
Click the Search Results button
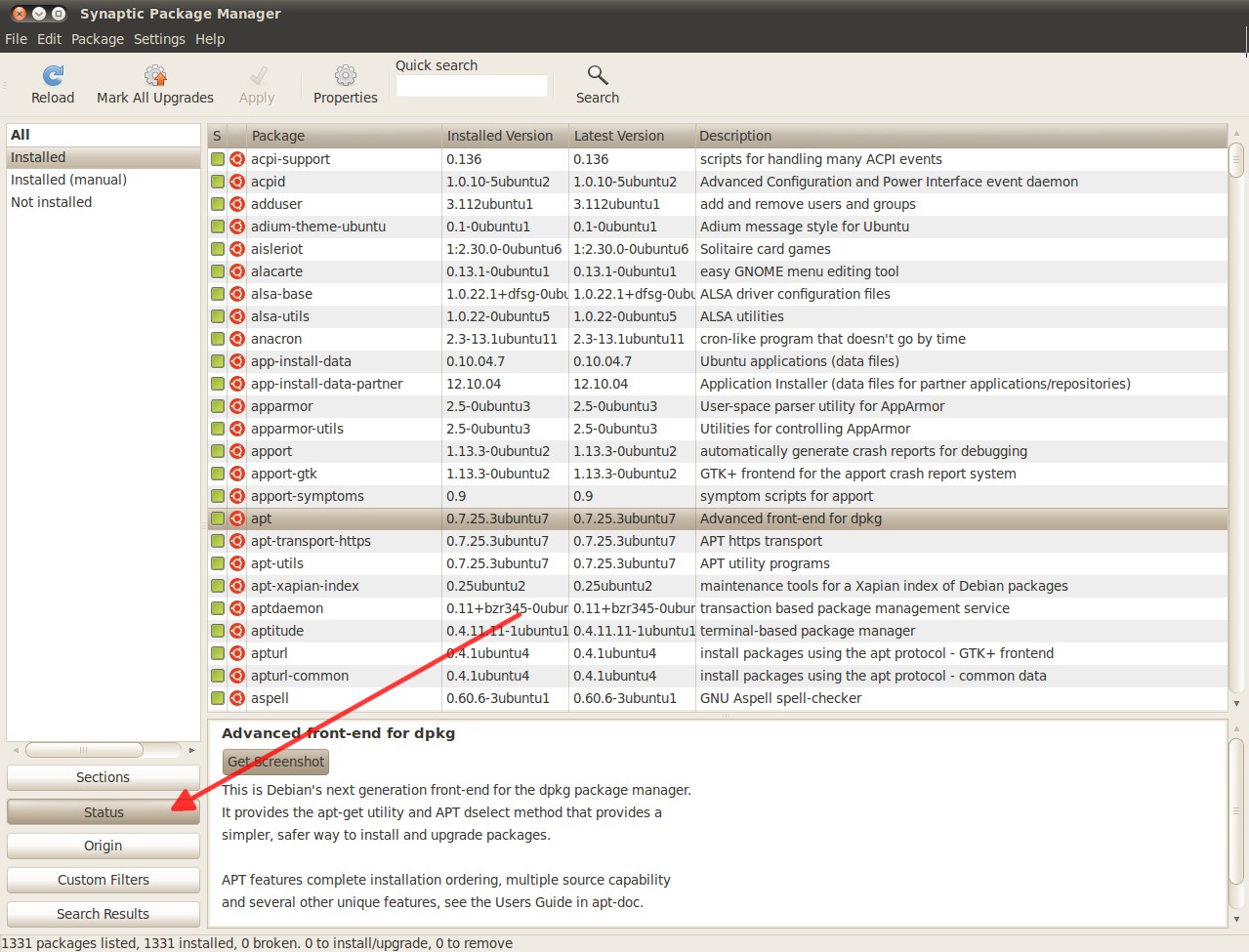click(104, 914)
